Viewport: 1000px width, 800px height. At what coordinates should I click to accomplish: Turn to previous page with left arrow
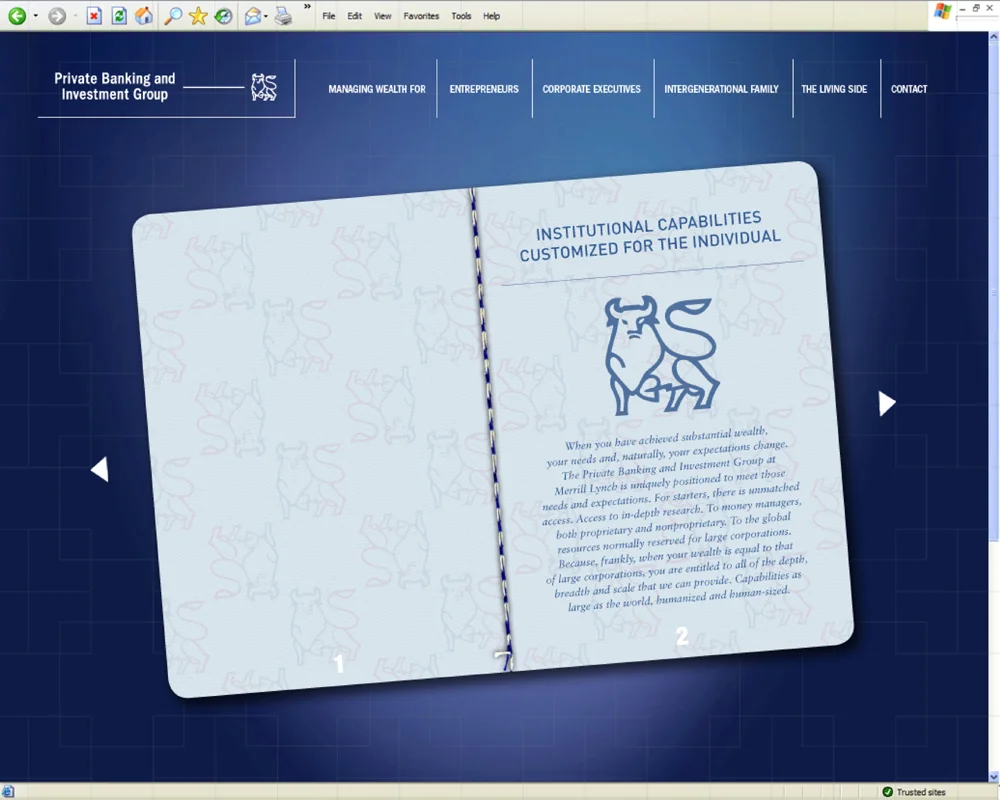(100, 470)
